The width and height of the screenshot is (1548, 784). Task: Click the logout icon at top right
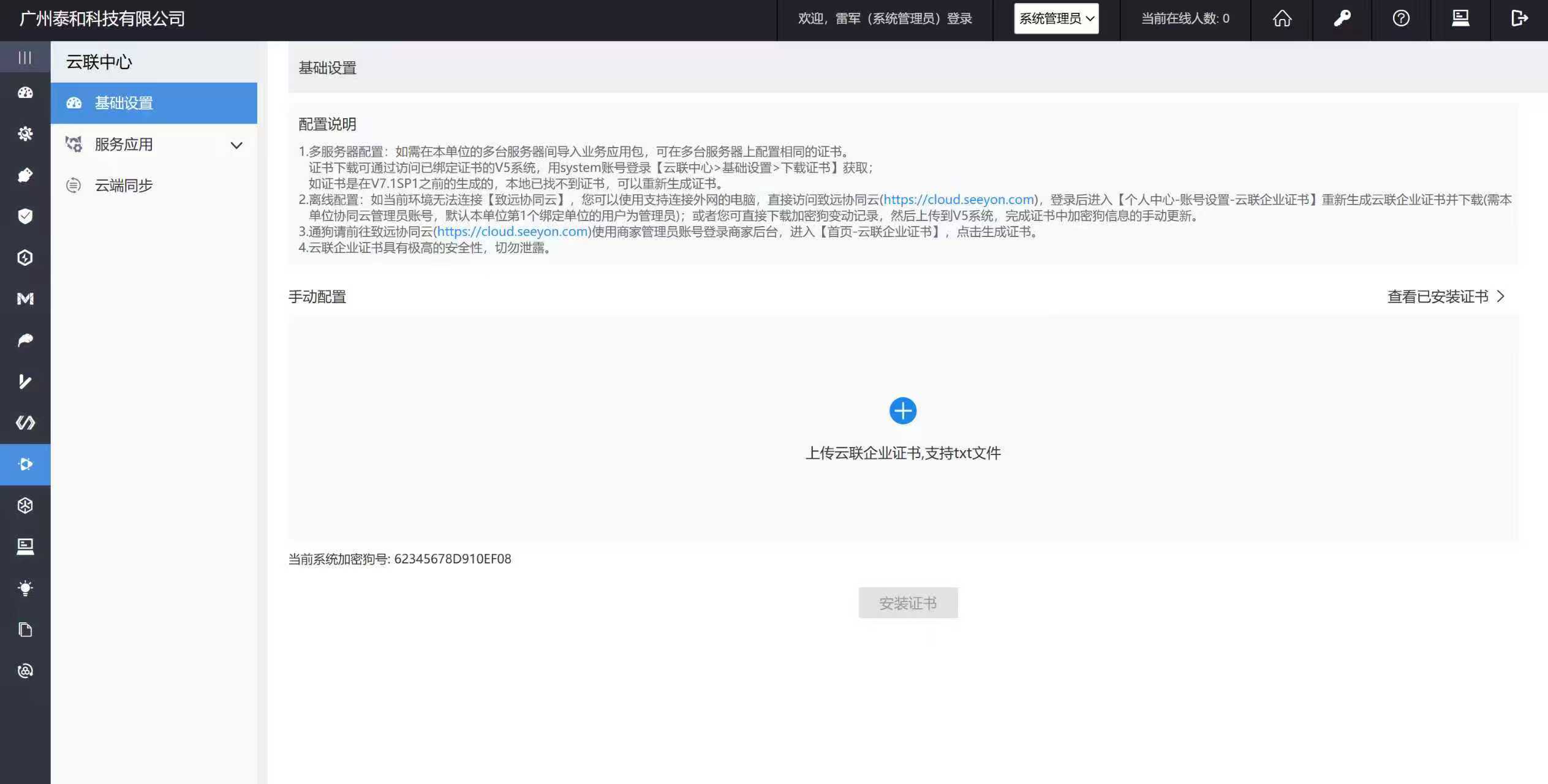click(x=1519, y=18)
